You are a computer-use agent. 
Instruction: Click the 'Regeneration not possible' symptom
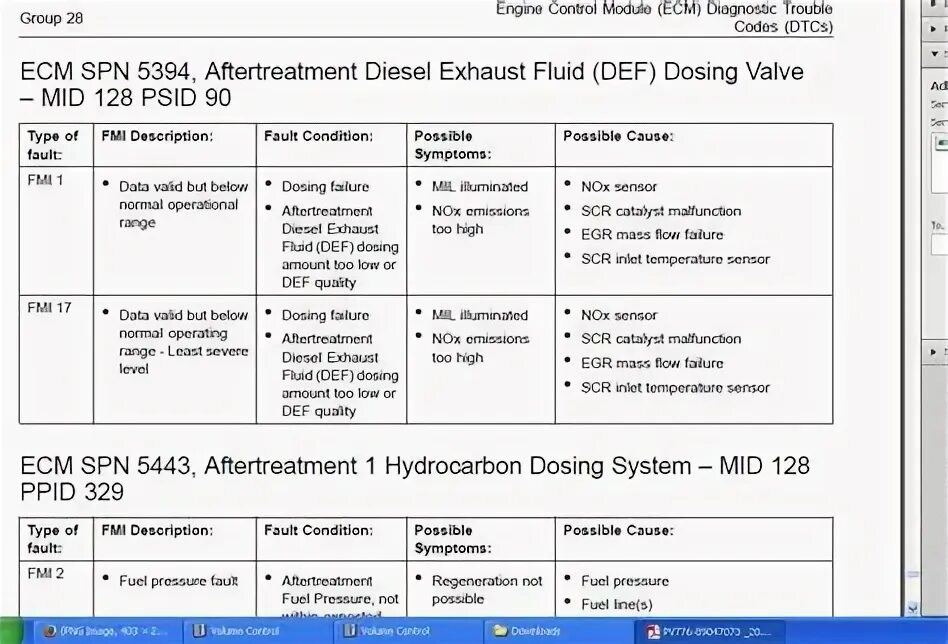point(487,590)
